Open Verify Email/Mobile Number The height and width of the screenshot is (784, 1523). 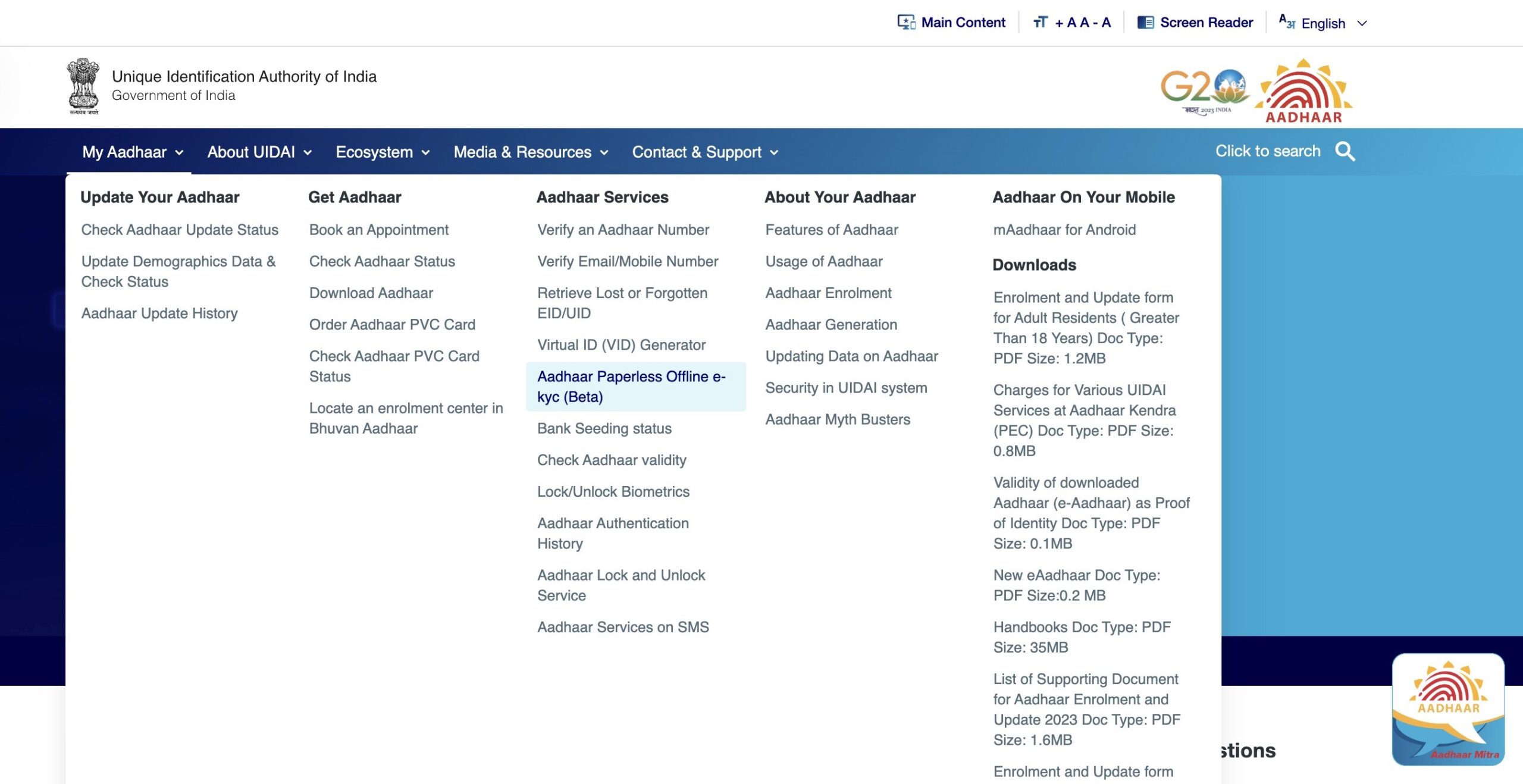[x=628, y=261]
